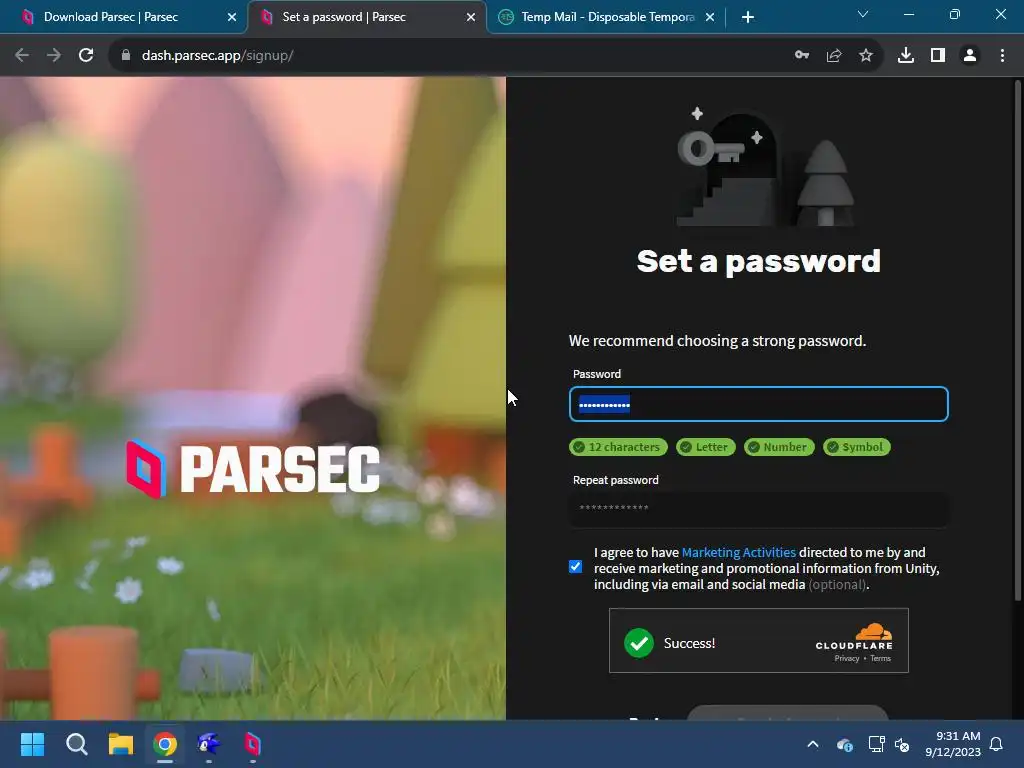
Task: Reload the Parsec signup page
Action: pyautogui.click(x=86, y=56)
